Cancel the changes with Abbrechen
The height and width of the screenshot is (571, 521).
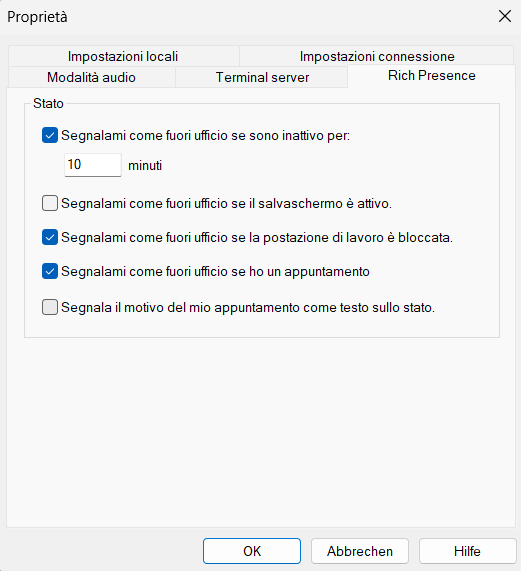[360, 551]
